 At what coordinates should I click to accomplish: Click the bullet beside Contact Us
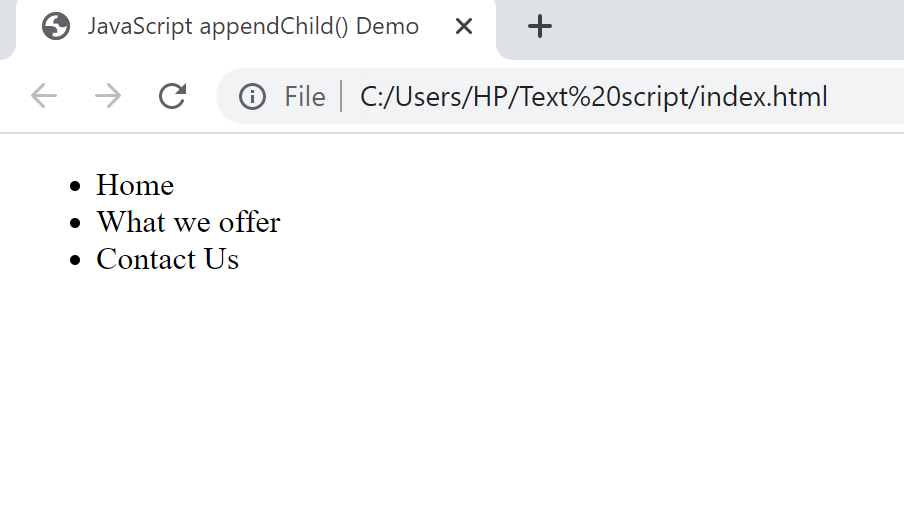[75, 260]
